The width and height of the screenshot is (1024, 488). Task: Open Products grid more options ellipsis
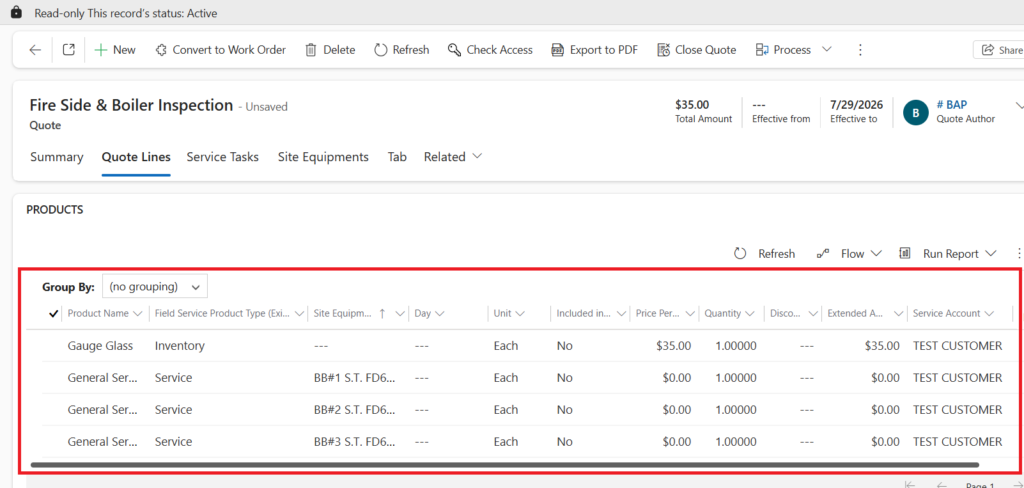(1018, 253)
